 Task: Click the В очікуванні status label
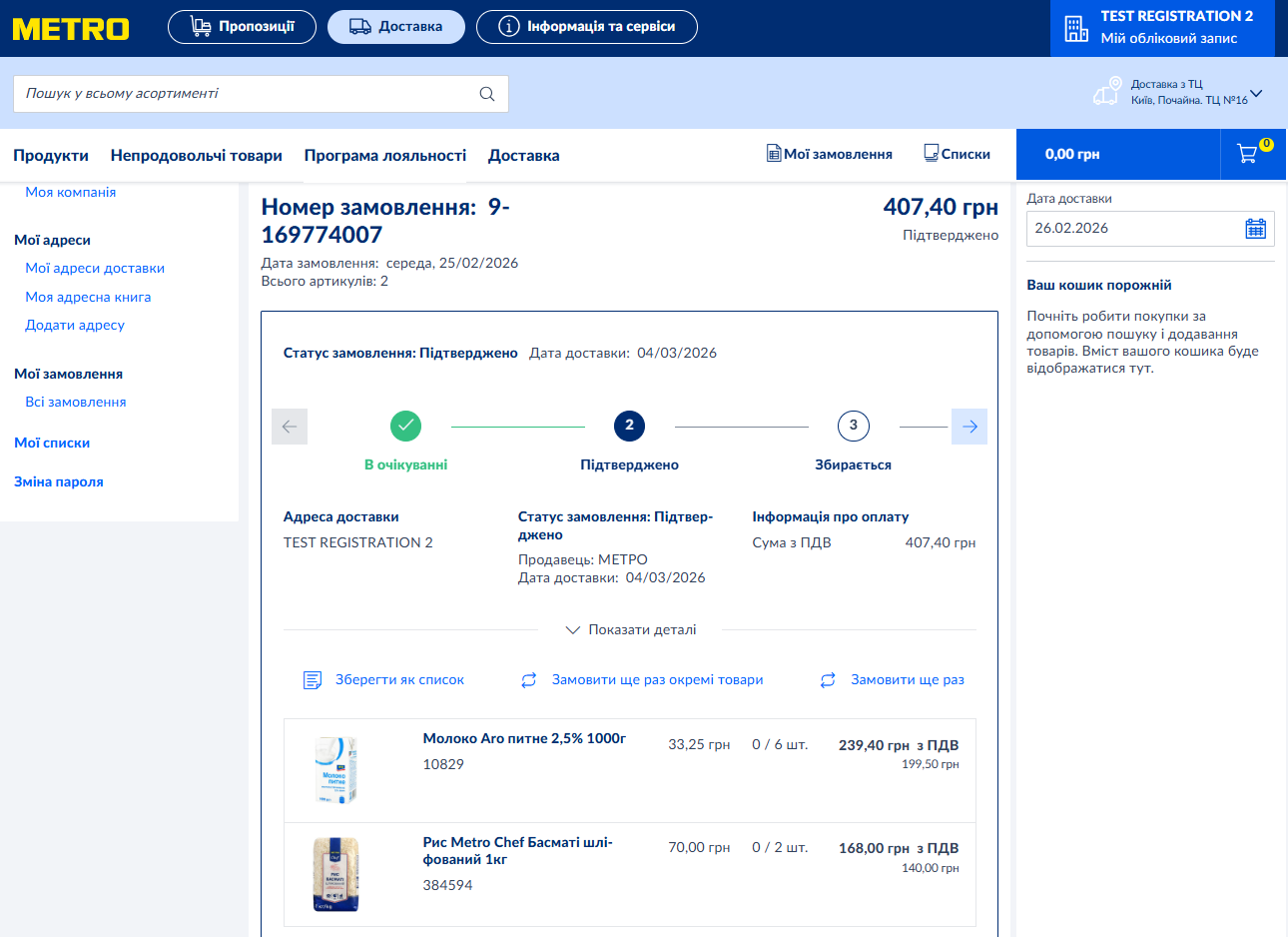point(405,465)
